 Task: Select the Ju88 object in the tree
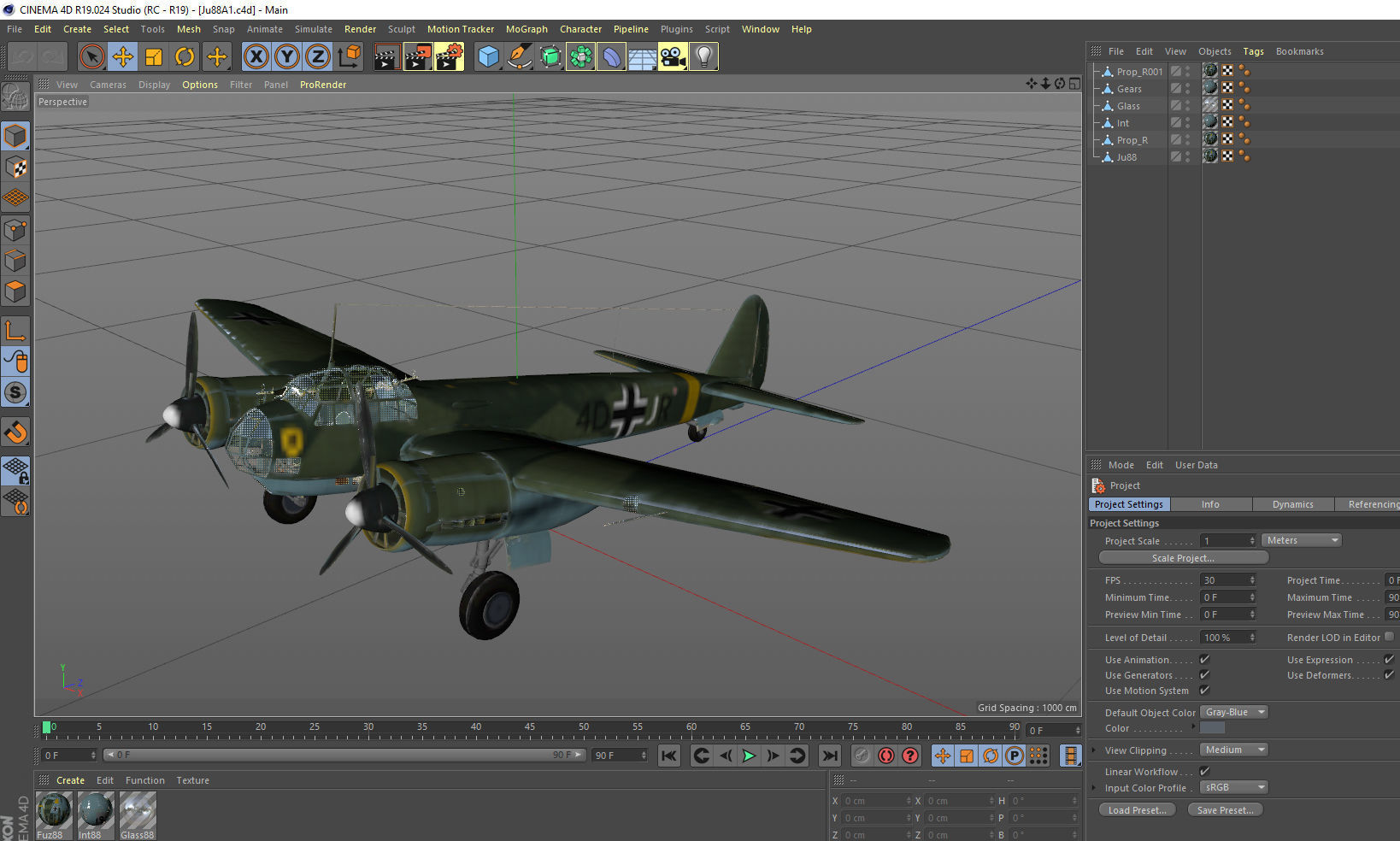[1126, 157]
